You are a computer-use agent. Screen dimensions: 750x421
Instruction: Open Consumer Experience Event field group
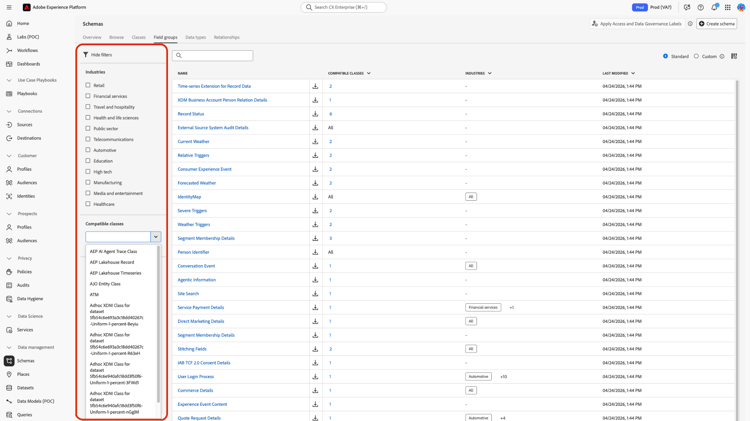click(x=205, y=169)
